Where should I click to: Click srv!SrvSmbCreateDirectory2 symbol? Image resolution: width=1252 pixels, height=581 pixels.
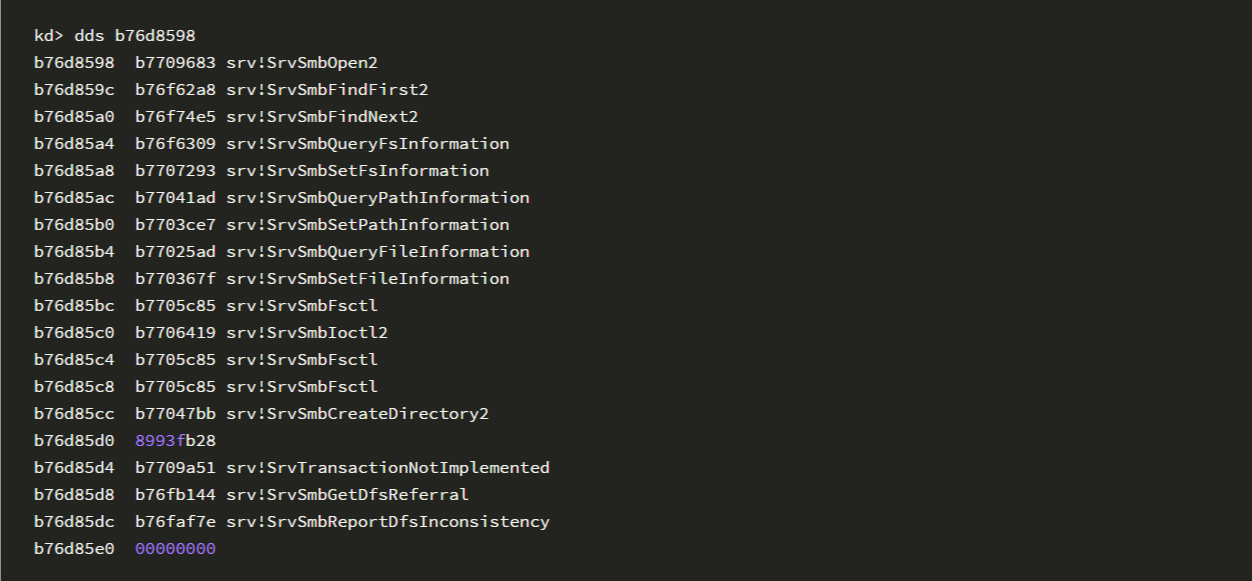point(357,414)
